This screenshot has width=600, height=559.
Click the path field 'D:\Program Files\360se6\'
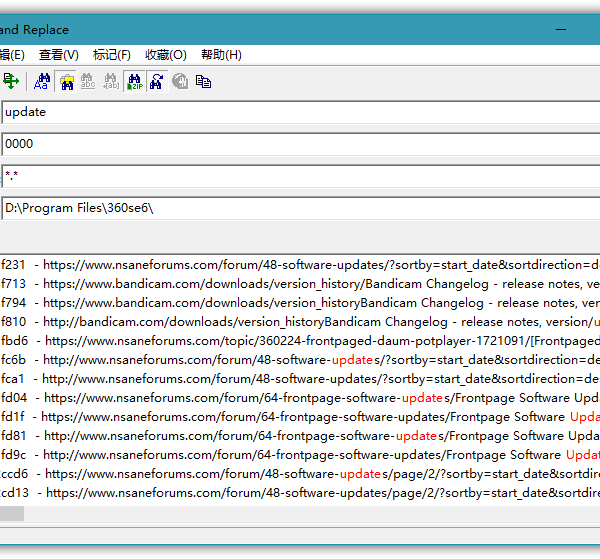pos(300,208)
